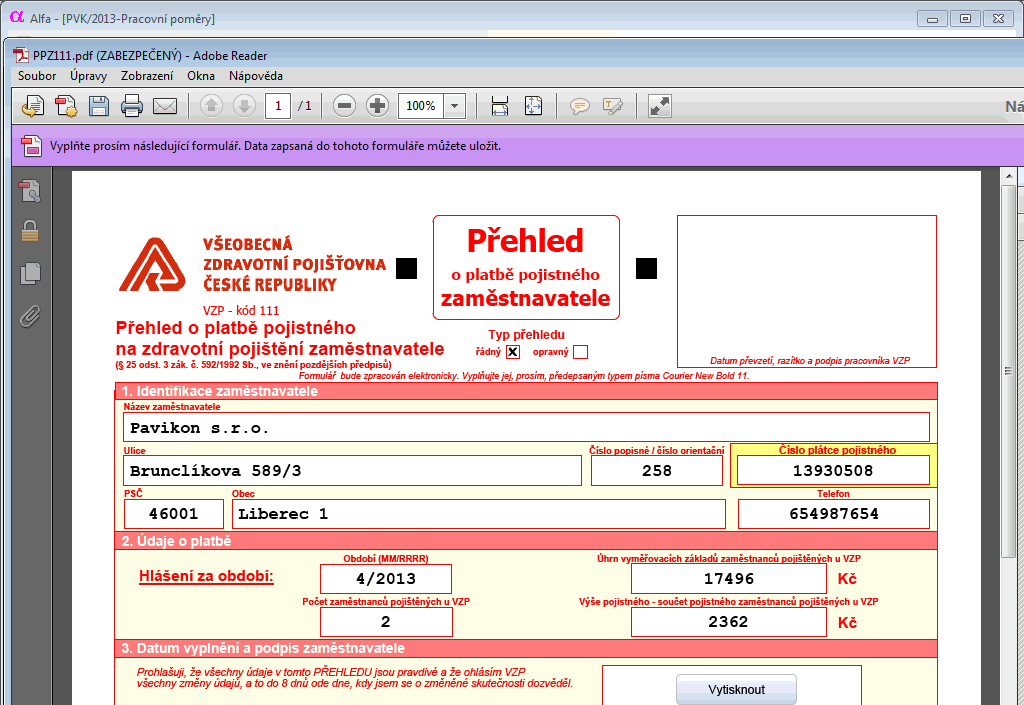Click the Hlášení za období link
The image size is (1024, 705).
[206, 576]
